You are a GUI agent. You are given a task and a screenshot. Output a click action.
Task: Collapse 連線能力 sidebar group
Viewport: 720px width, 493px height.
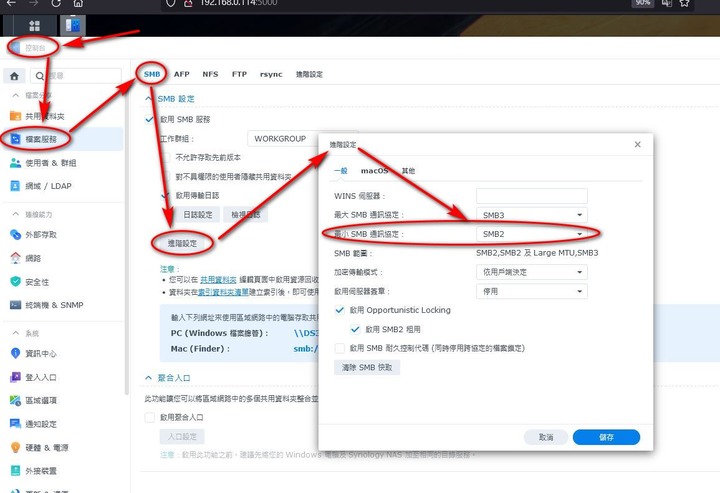[16, 214]
